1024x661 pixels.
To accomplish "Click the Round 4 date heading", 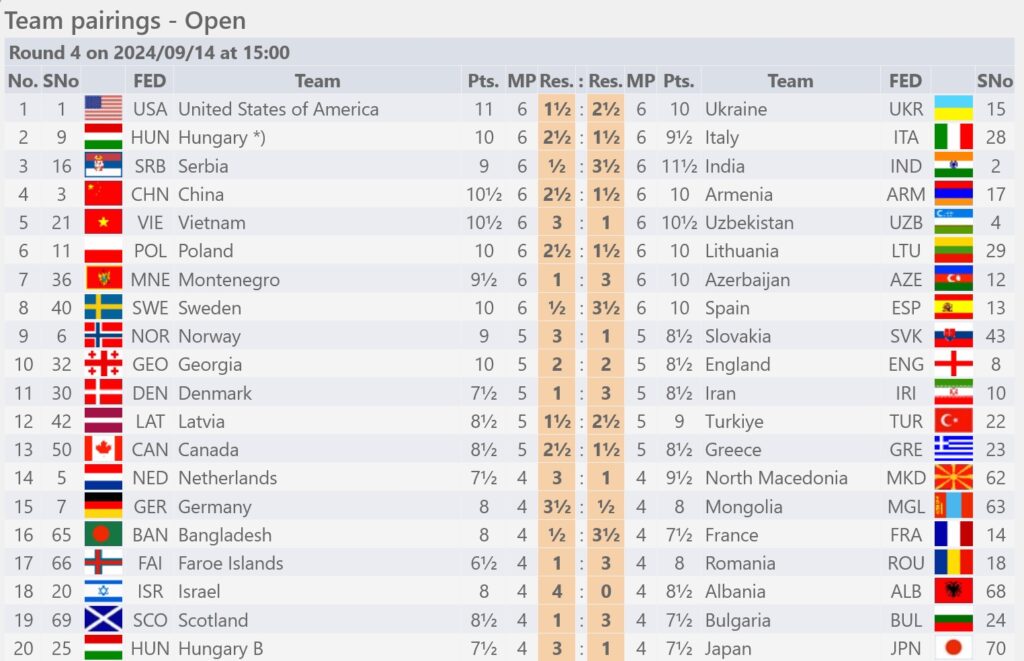I will (149, 52).
